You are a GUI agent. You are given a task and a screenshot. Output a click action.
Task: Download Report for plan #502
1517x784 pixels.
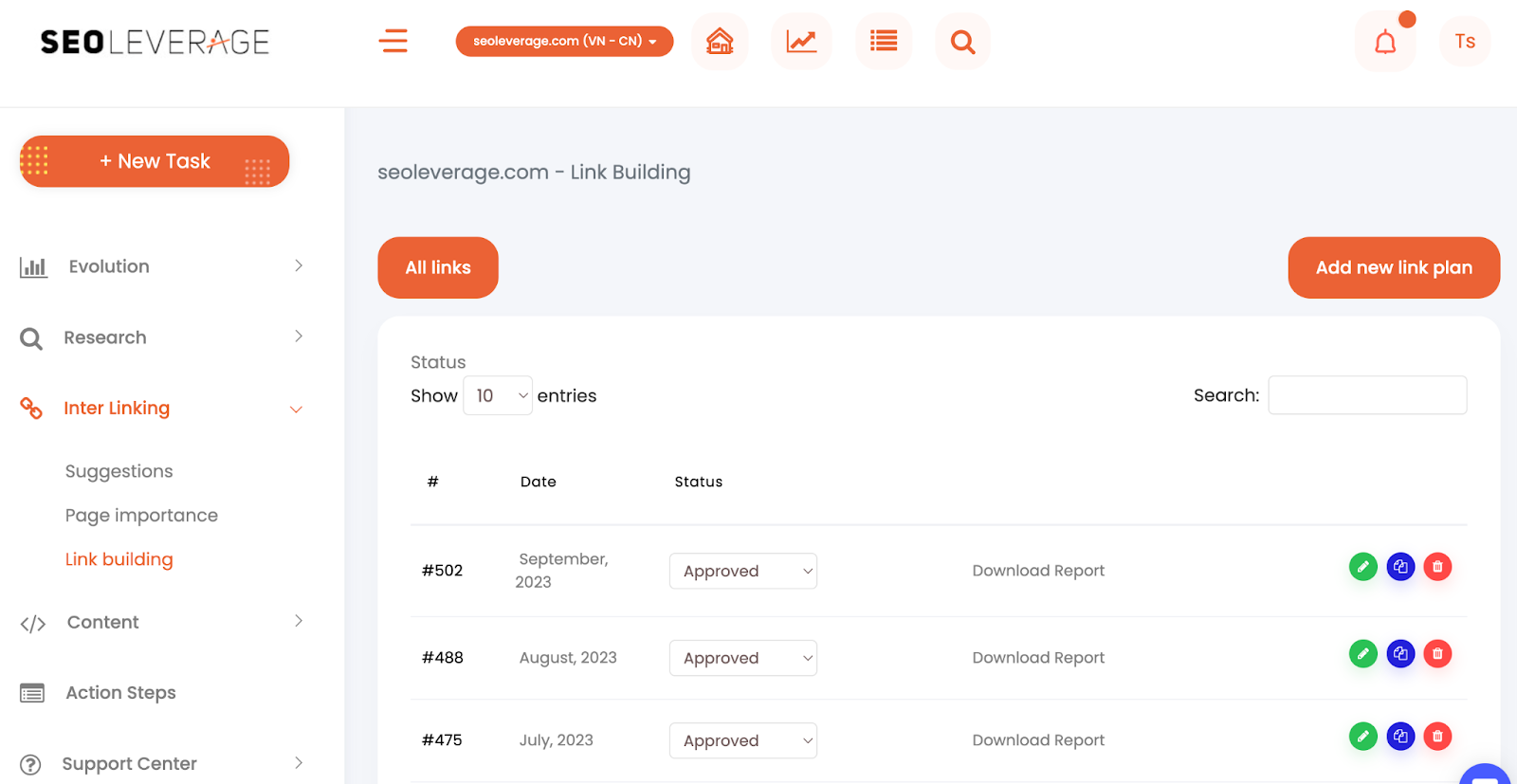pyautogui.click(x=1038, y=571)
